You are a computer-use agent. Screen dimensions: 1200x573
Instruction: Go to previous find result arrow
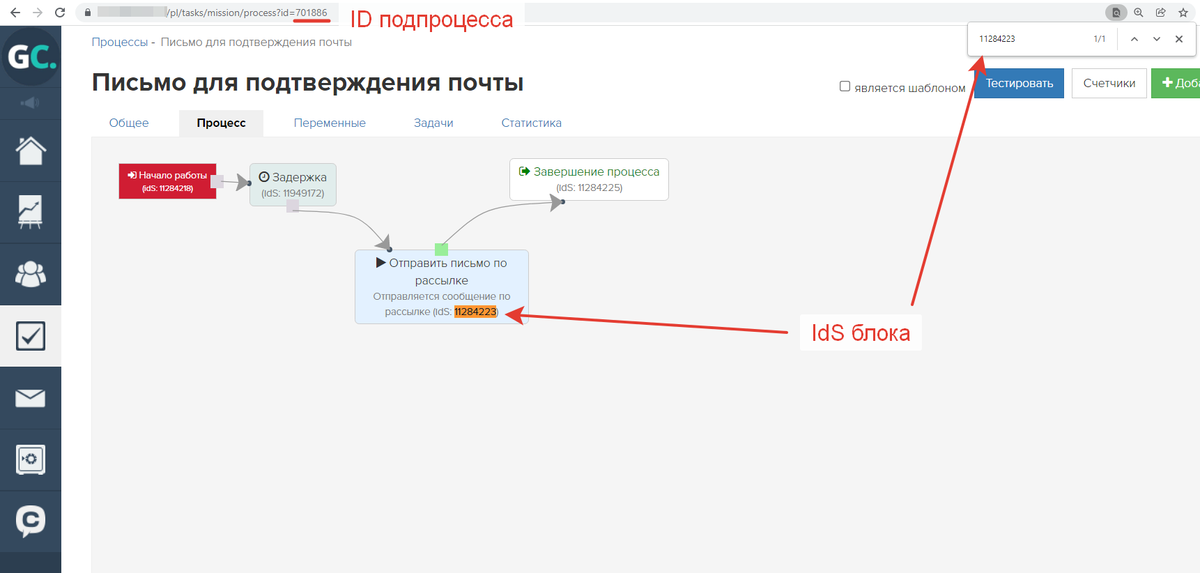point(1133,39)
